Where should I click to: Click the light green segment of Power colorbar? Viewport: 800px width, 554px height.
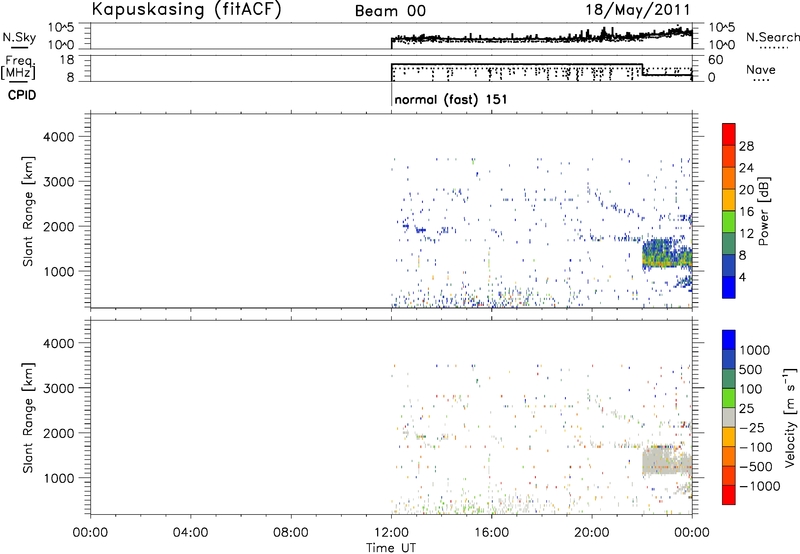(x=729, y=222)
